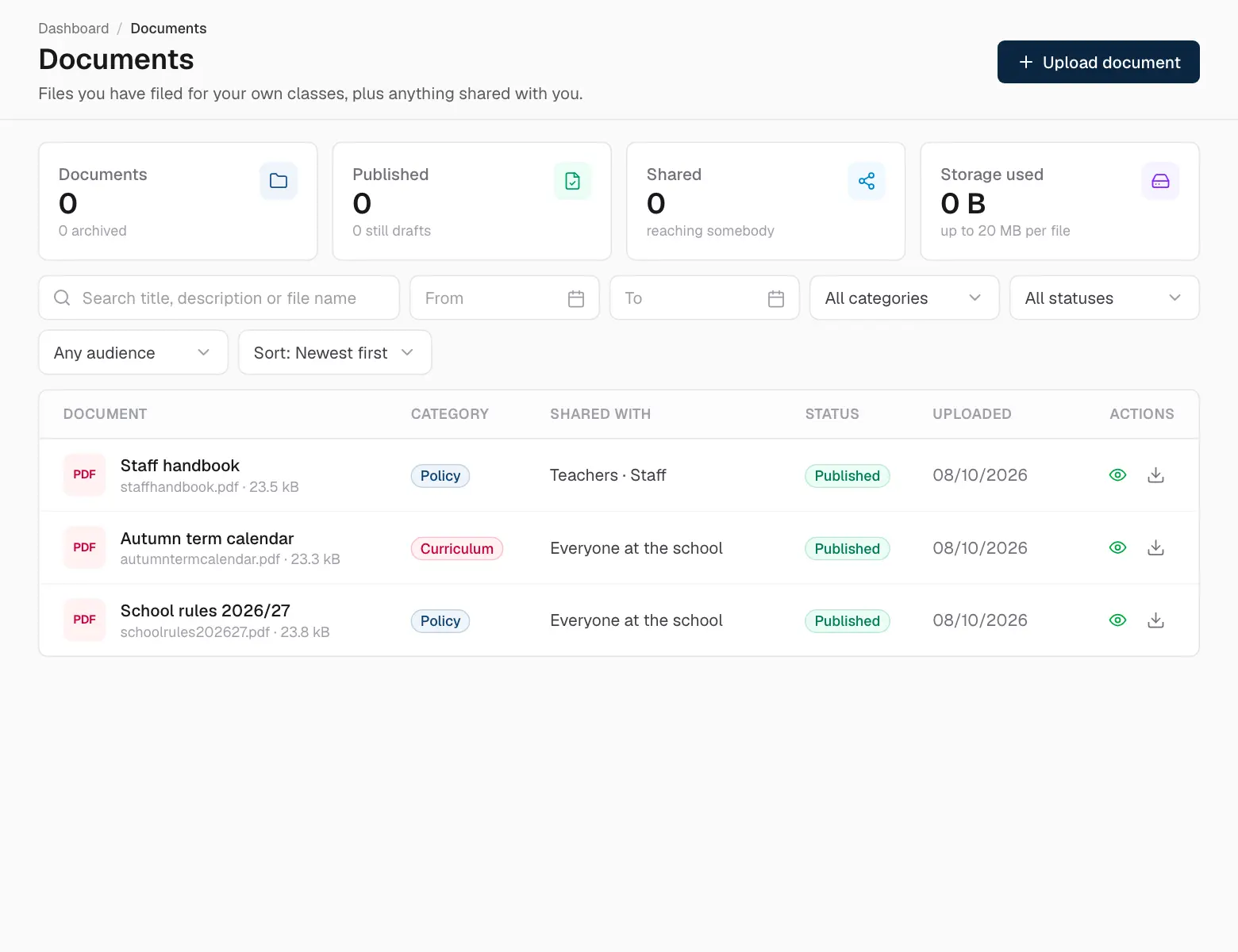The width and height of the screenshot is (1238, 952).
Task: Open calendar picker in the To field
Action: point(776,298)
